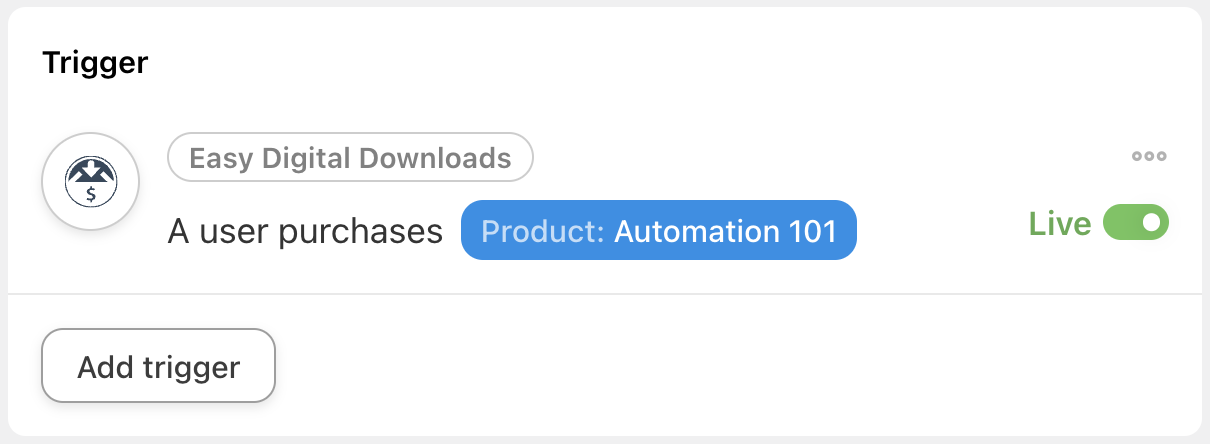
Task: Click the Easy Digital Downloads circular logo icon
Action: 90,182
